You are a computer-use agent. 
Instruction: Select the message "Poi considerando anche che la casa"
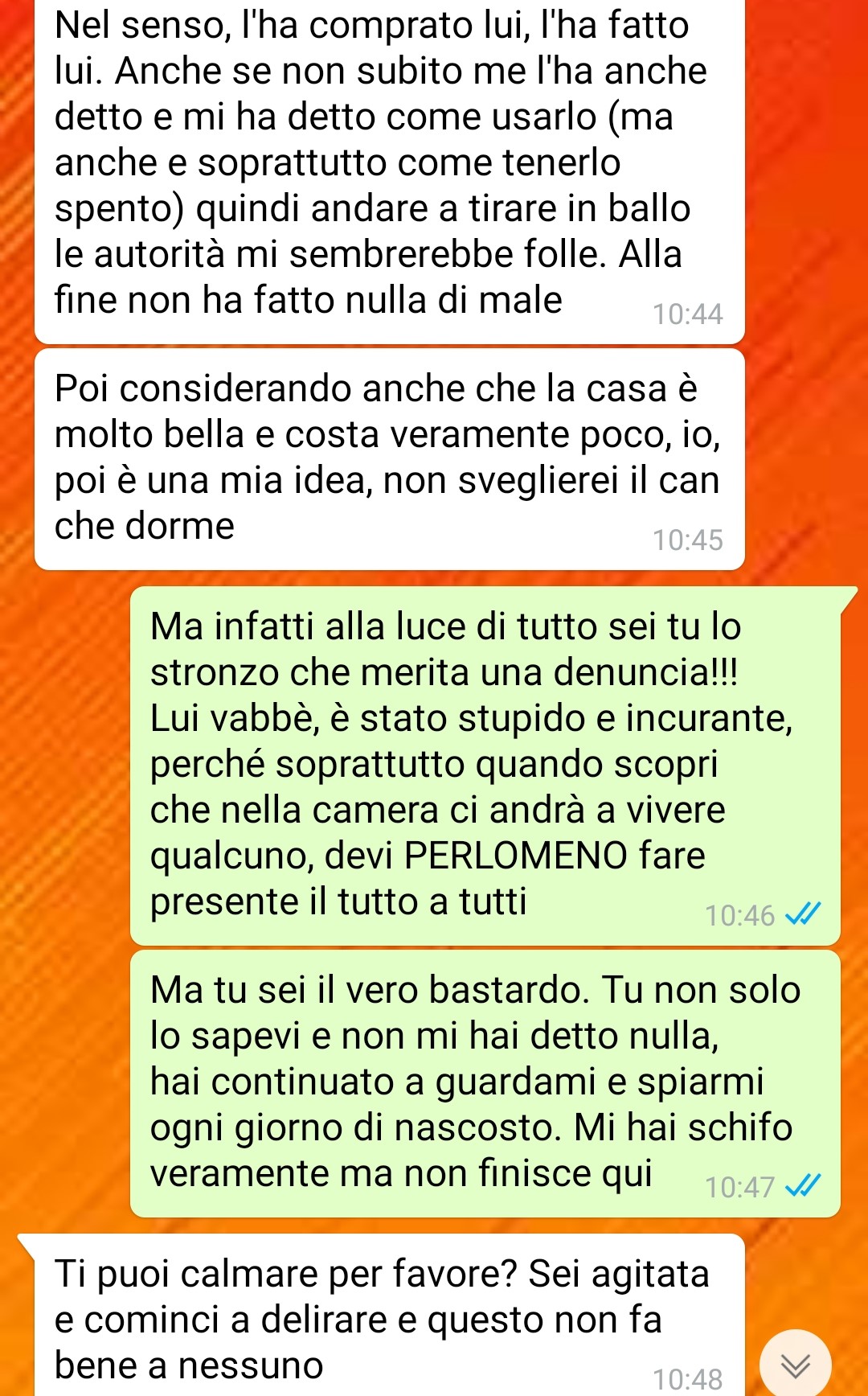click(x=390, y=459)
